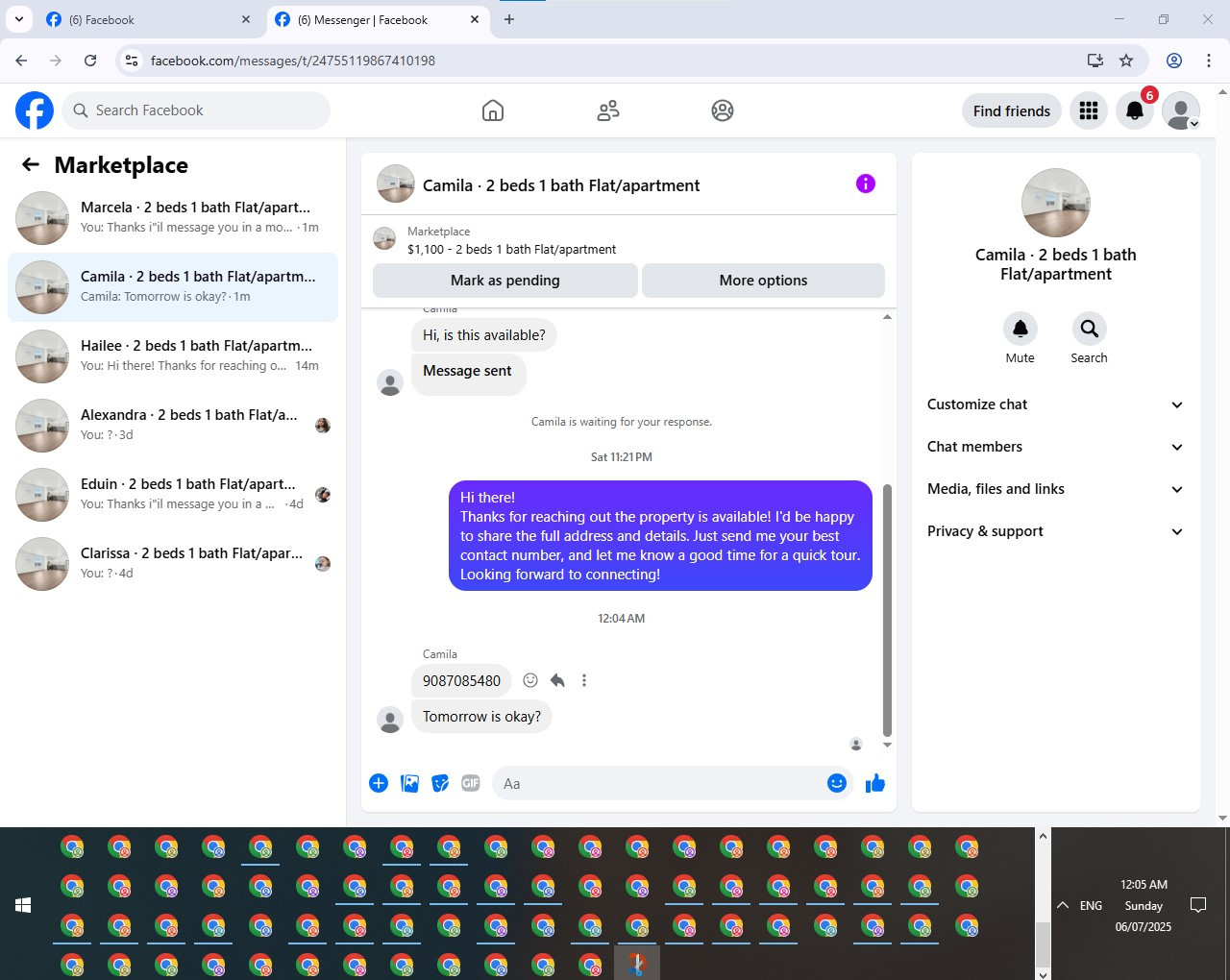Click ENG language indicator
Viewport: 1230px width, 980px height.
(1091, 905)
